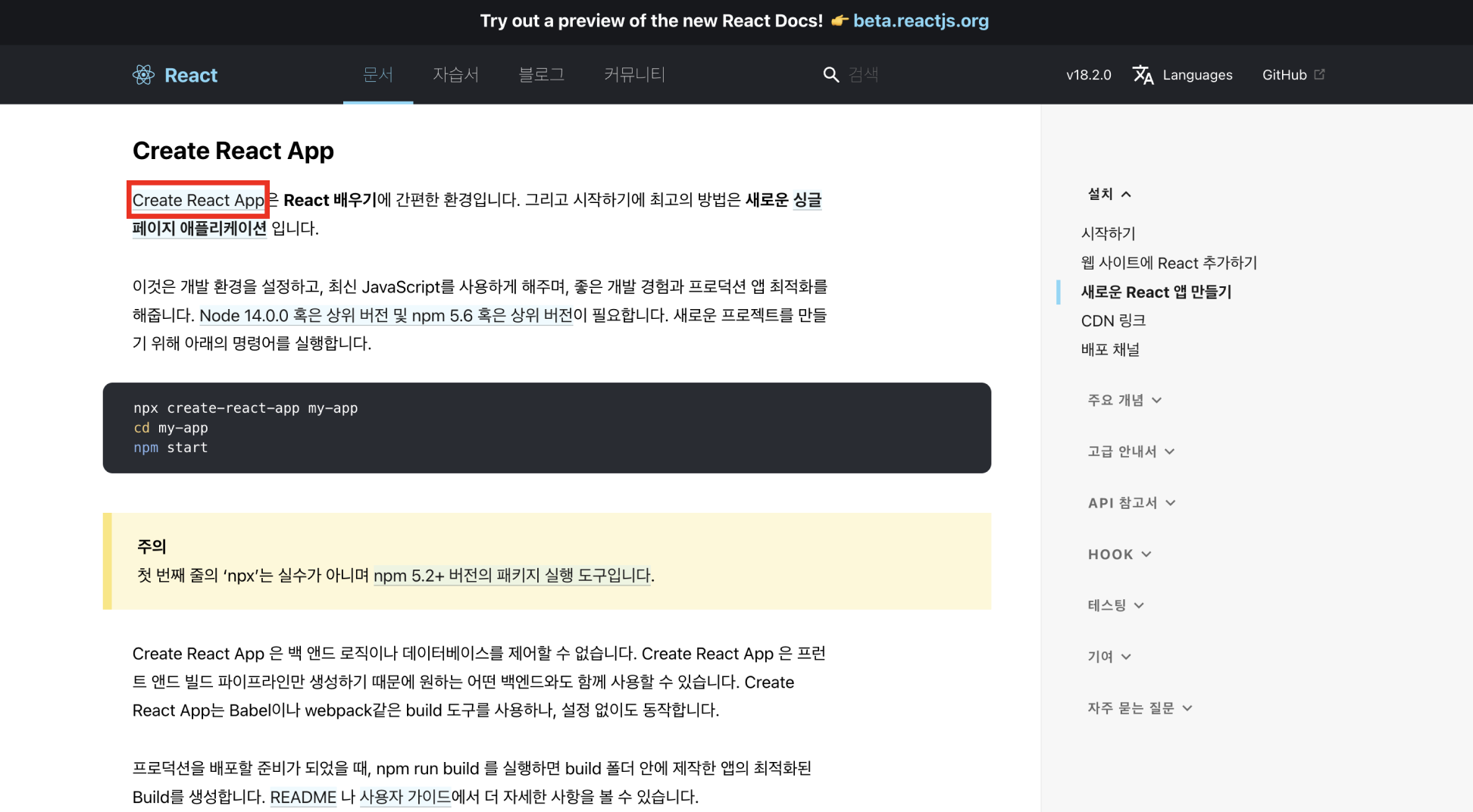This screenshot has width=1473, height=812.
Task: Go to React home via logo text
Action: point(191,75)
